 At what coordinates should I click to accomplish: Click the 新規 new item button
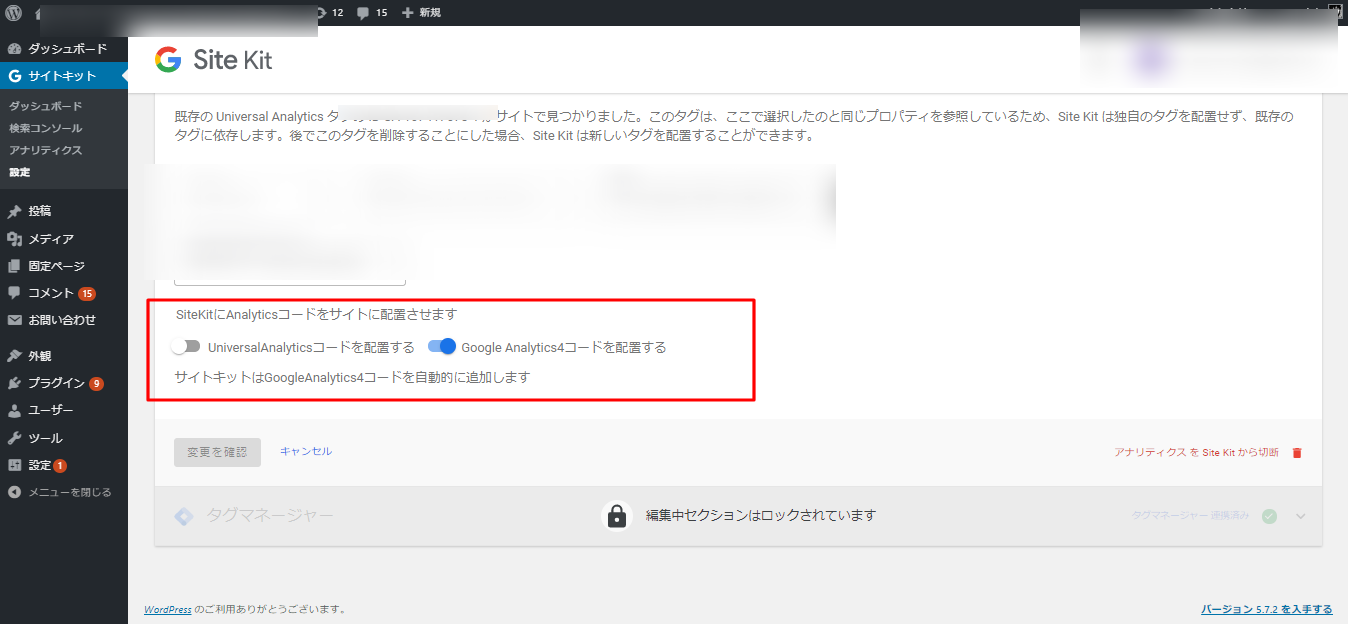pyautogui.click(x=421, y=13)
